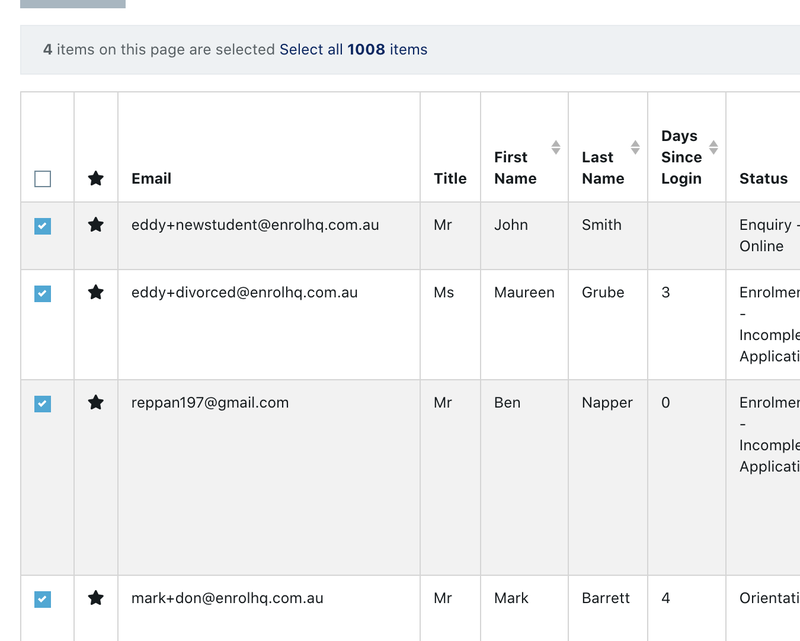
Task: Click the star icon for Maureen Grube
Action: (x=96, y=293)
